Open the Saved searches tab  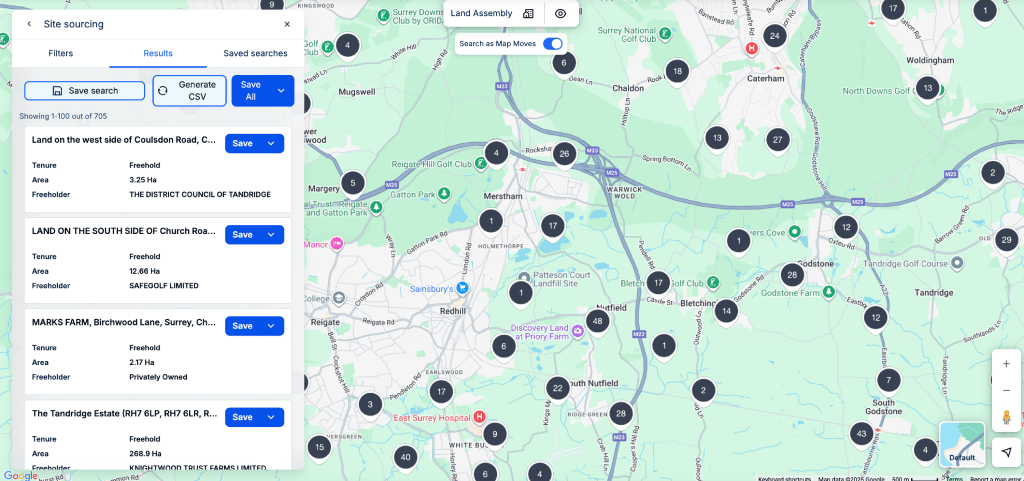tap(255, 53)
